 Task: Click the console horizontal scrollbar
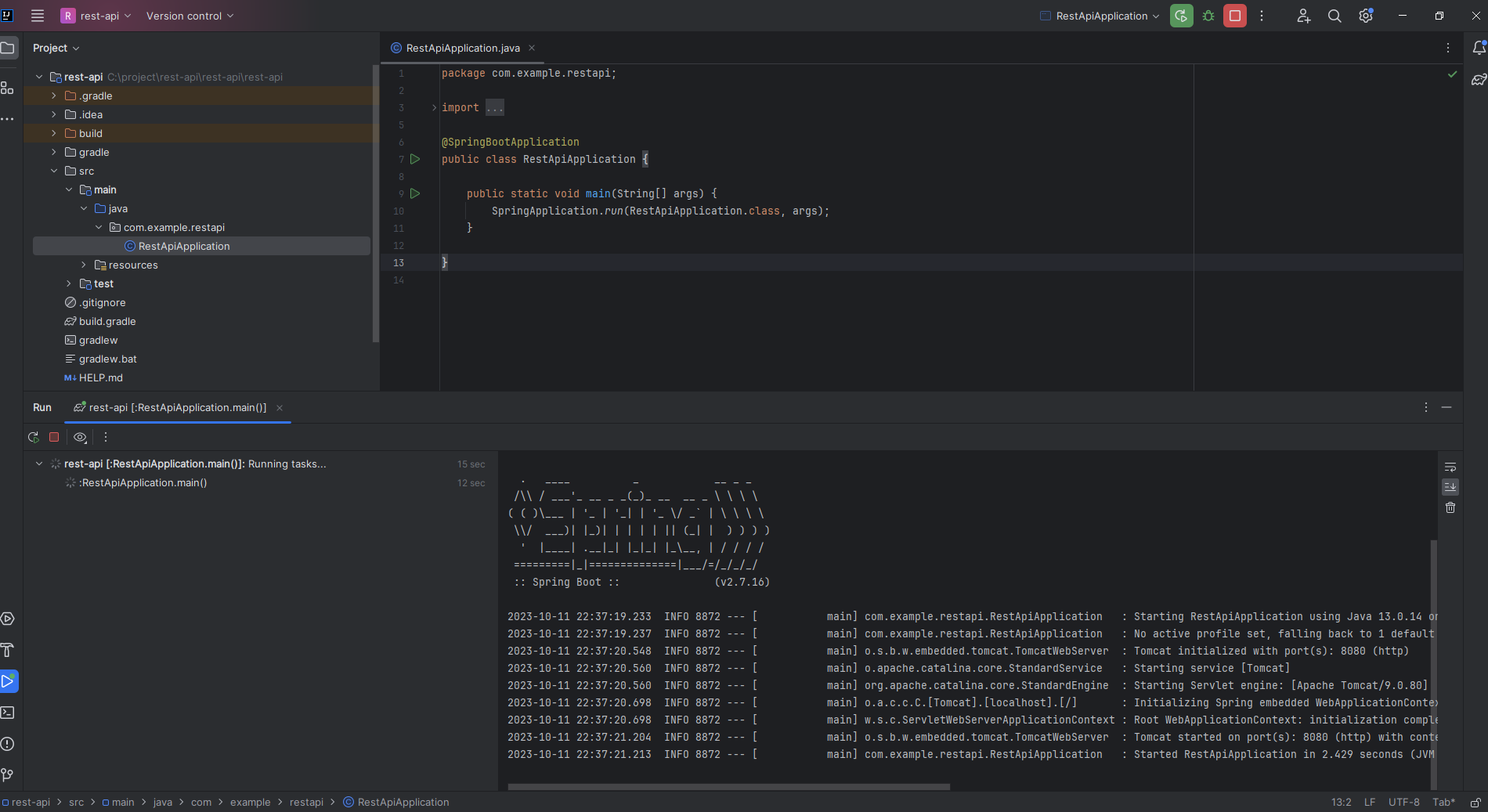click(x=728, y=786)
